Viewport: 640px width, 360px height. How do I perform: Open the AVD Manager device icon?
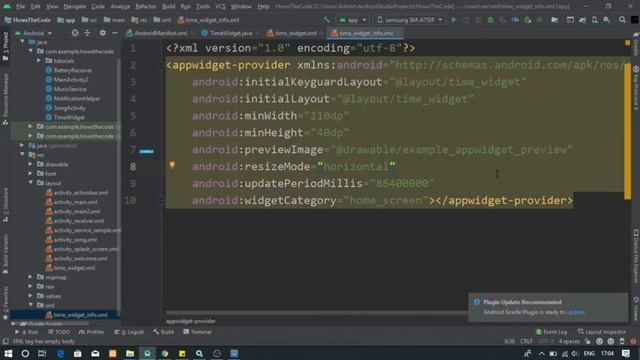(x=595, y=20)
